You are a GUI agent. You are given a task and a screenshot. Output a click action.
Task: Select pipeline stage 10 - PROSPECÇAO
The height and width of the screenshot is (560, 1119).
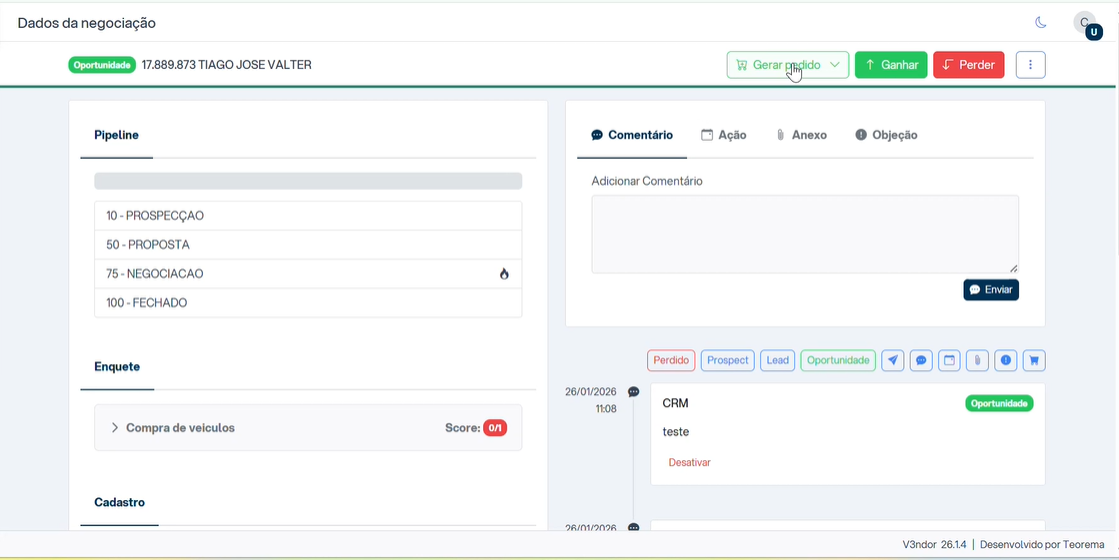[x=308, y=215]
